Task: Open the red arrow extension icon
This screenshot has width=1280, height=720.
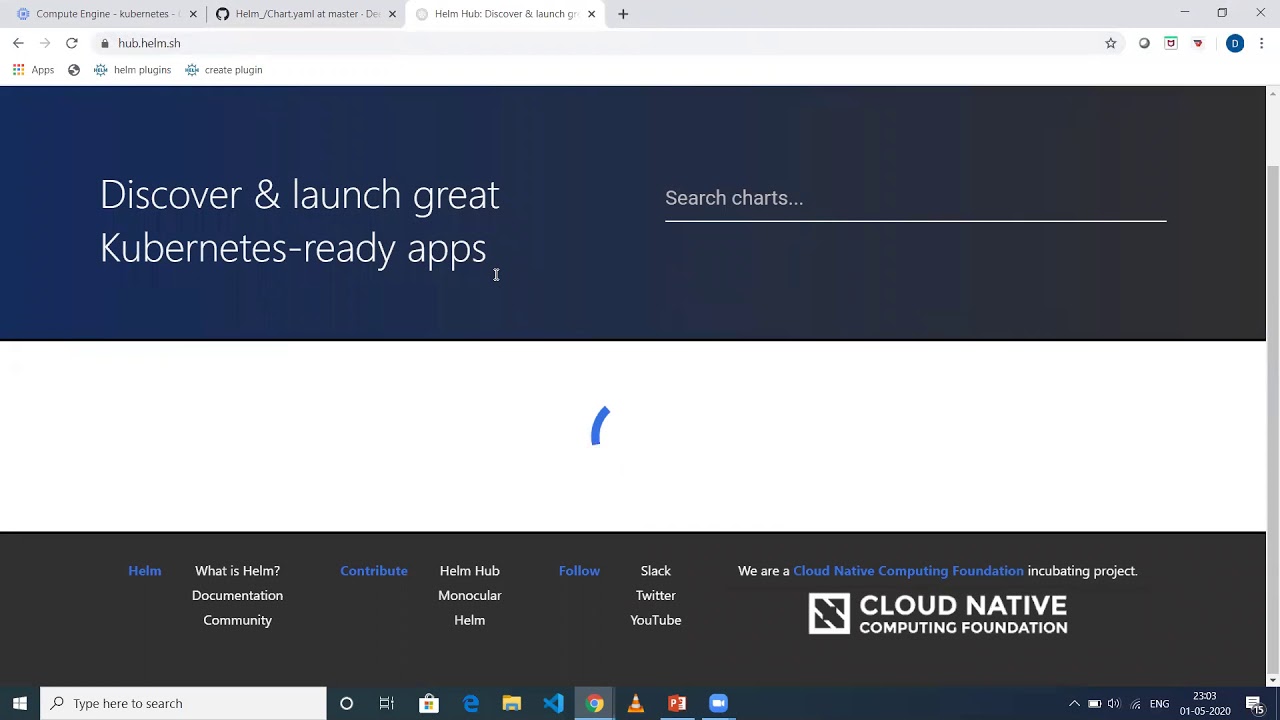Action: tap(1198, 43)
